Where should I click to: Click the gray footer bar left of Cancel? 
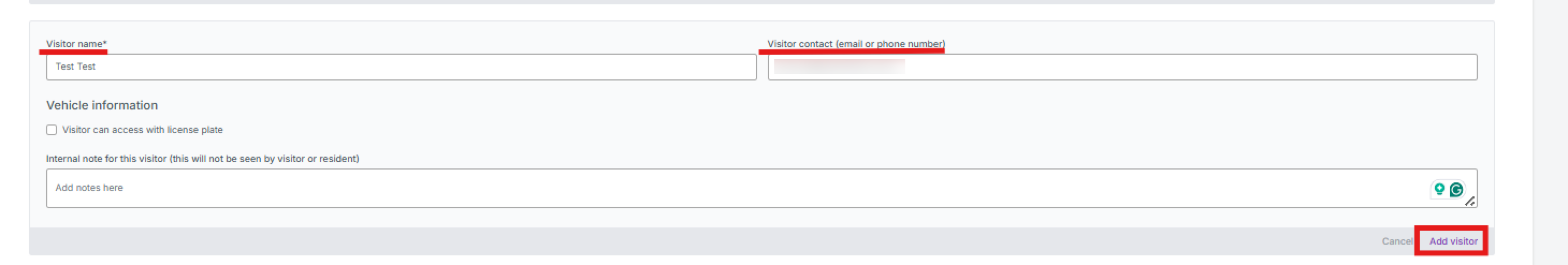(x=670, y=241)
